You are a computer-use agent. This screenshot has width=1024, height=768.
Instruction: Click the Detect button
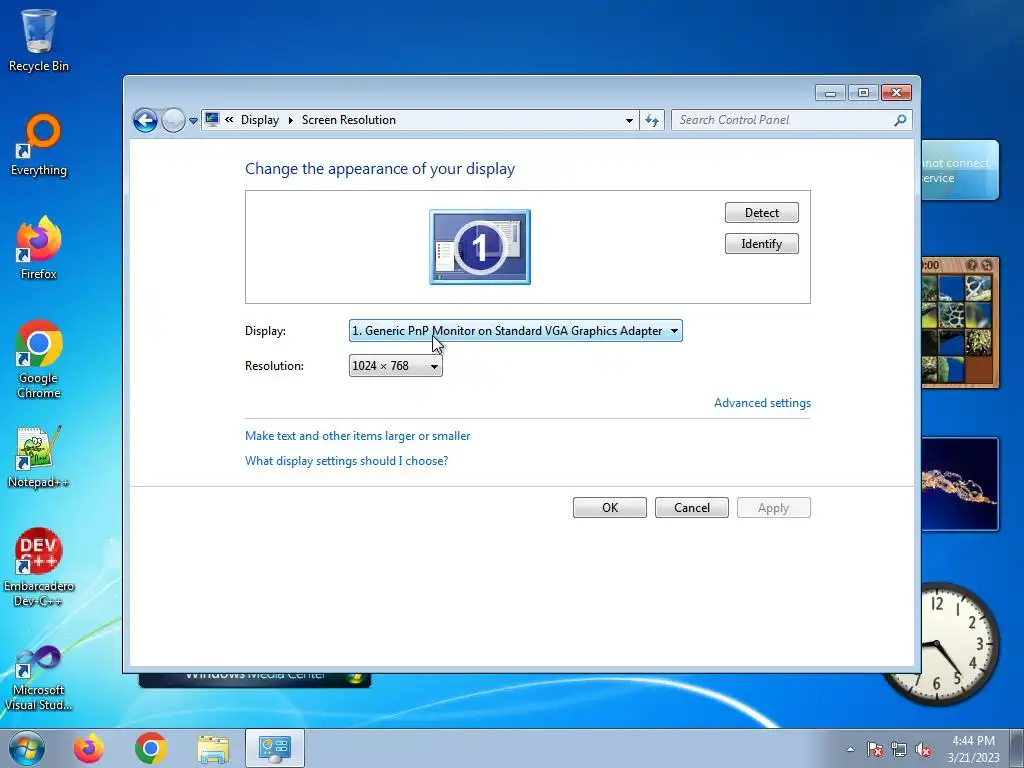pos(761,213)
